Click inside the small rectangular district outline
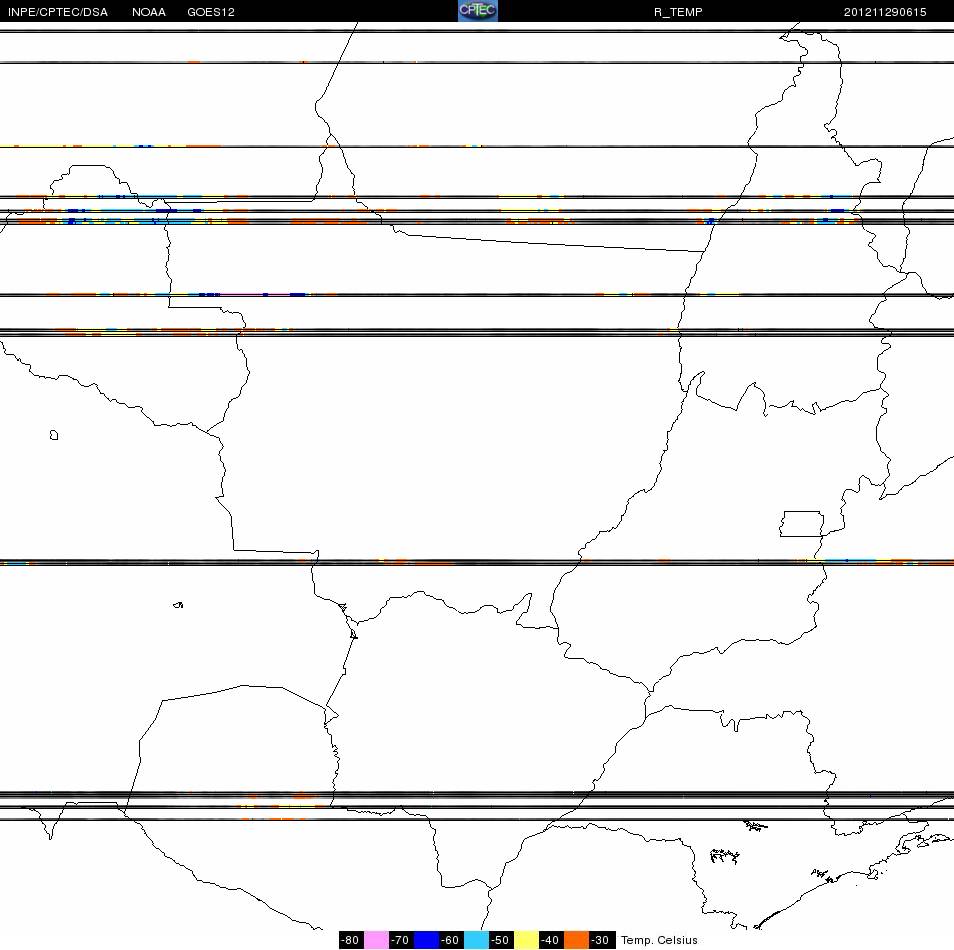Image resolution: width=954 pixels, height=950 pixels. click(802, 524)
